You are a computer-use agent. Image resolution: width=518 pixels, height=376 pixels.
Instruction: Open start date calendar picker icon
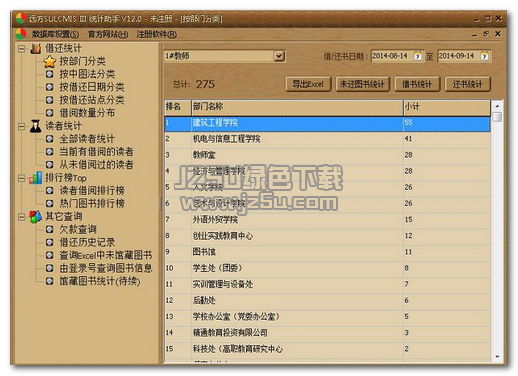click(x=418, y=56)
